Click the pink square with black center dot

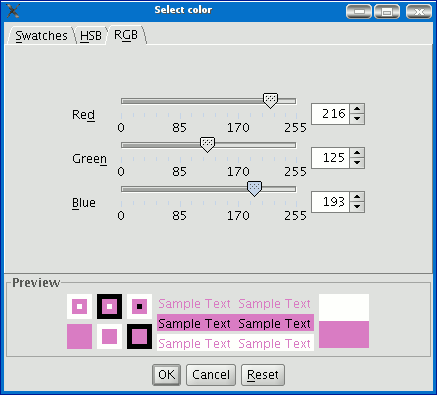[139, 306]
